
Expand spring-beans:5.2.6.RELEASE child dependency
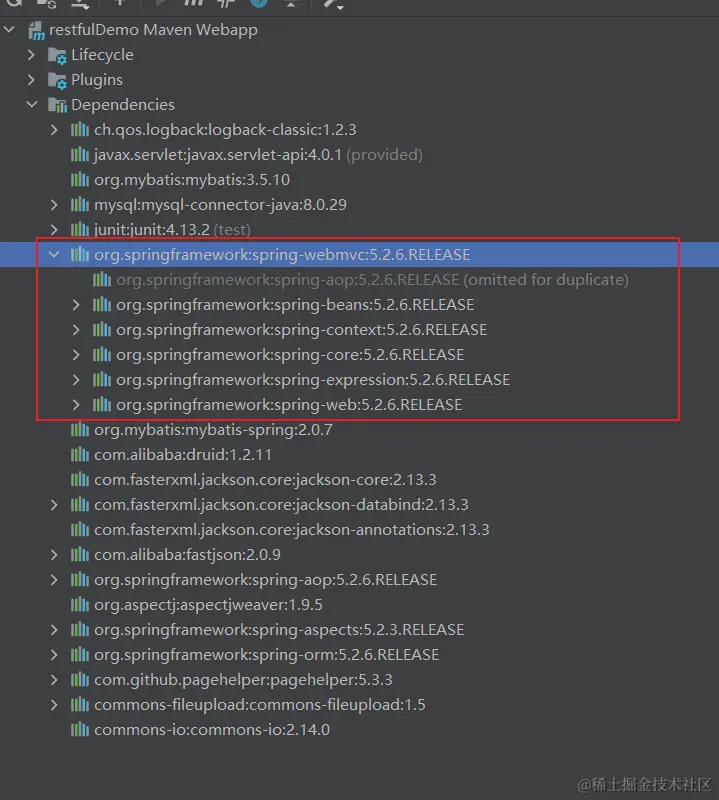click(76, 305)
